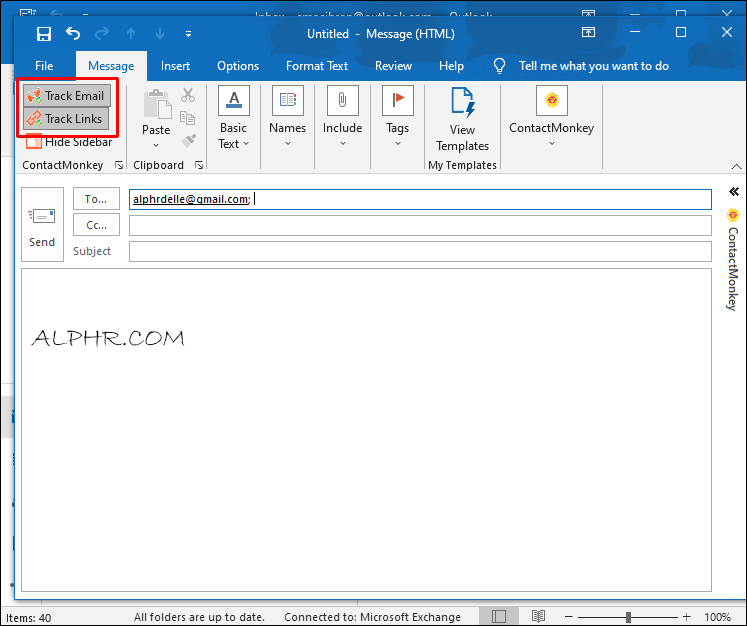747x626 pixels.
Task: Click the Previous Item up arrow
Action: [x=131, y=33]
